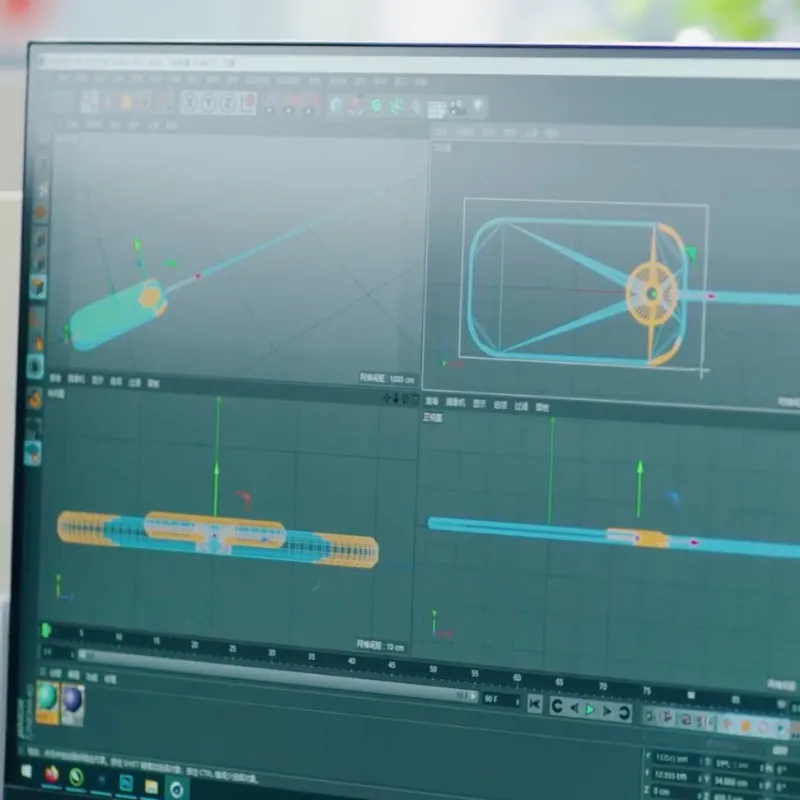800x800 pixels.
Task: Toggle the Y axis lock
Action: [x=209, y=102]
